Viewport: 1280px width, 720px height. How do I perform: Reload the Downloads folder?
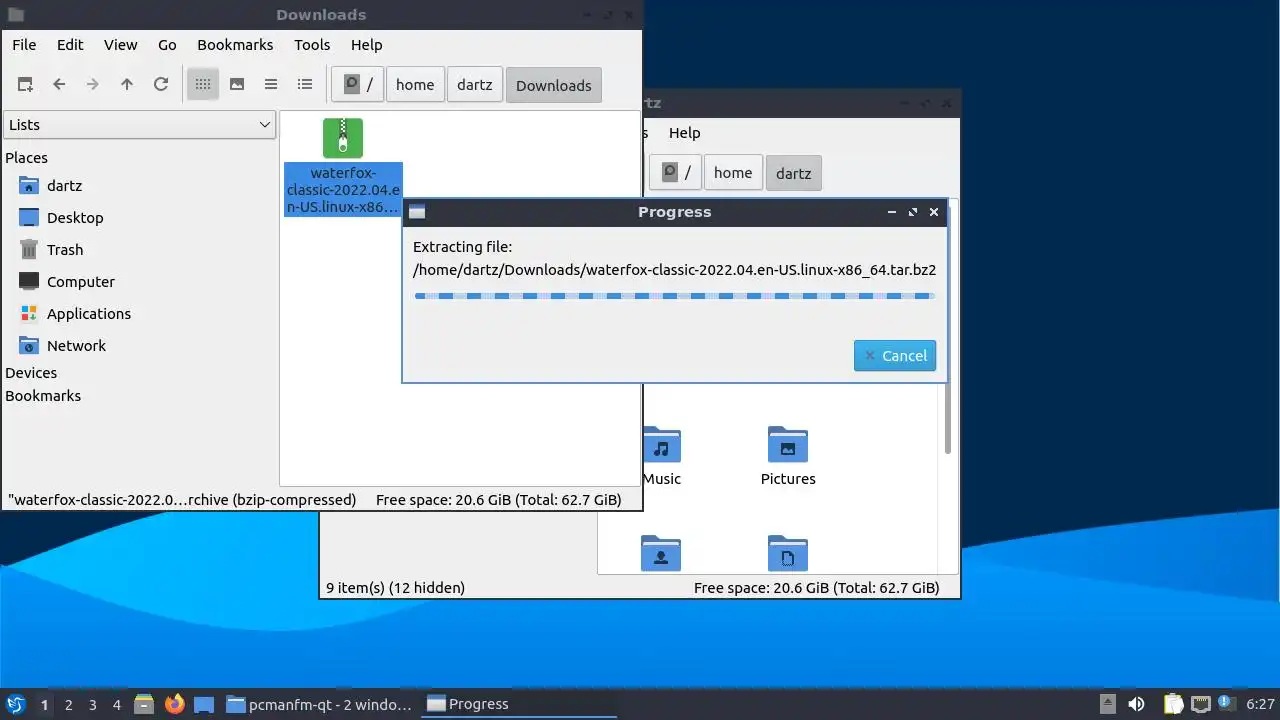point(161,85)
